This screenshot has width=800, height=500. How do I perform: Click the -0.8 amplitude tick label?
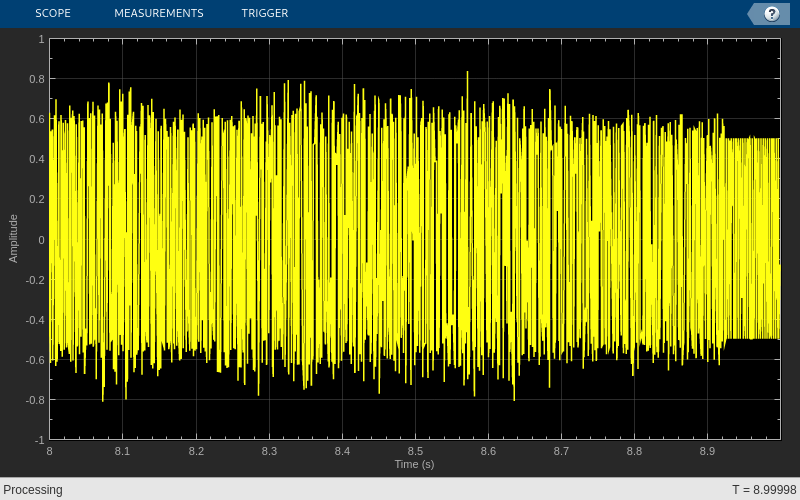click(x=35, y=400)
